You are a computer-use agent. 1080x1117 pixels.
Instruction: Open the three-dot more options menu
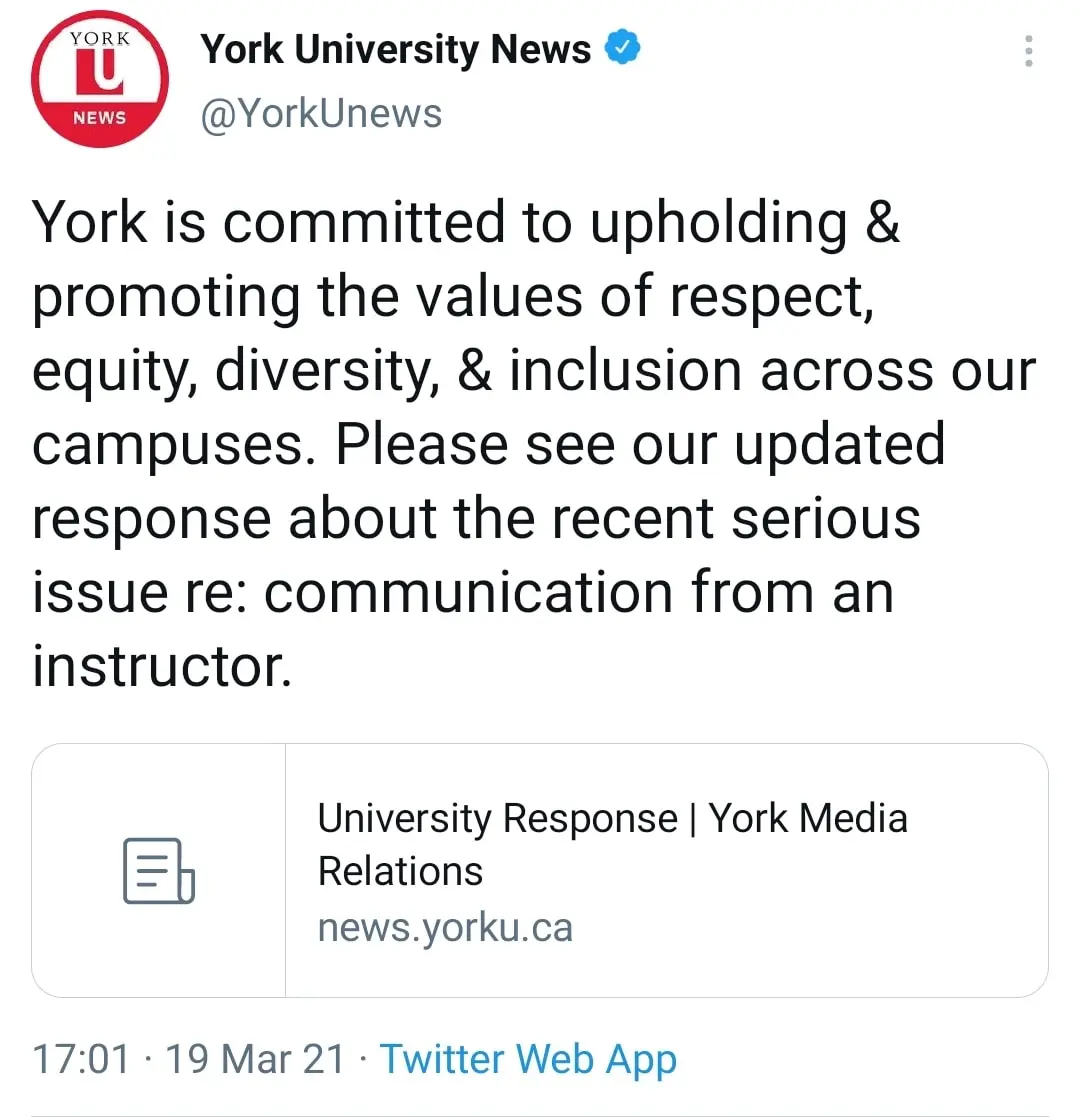point(1029,51)
